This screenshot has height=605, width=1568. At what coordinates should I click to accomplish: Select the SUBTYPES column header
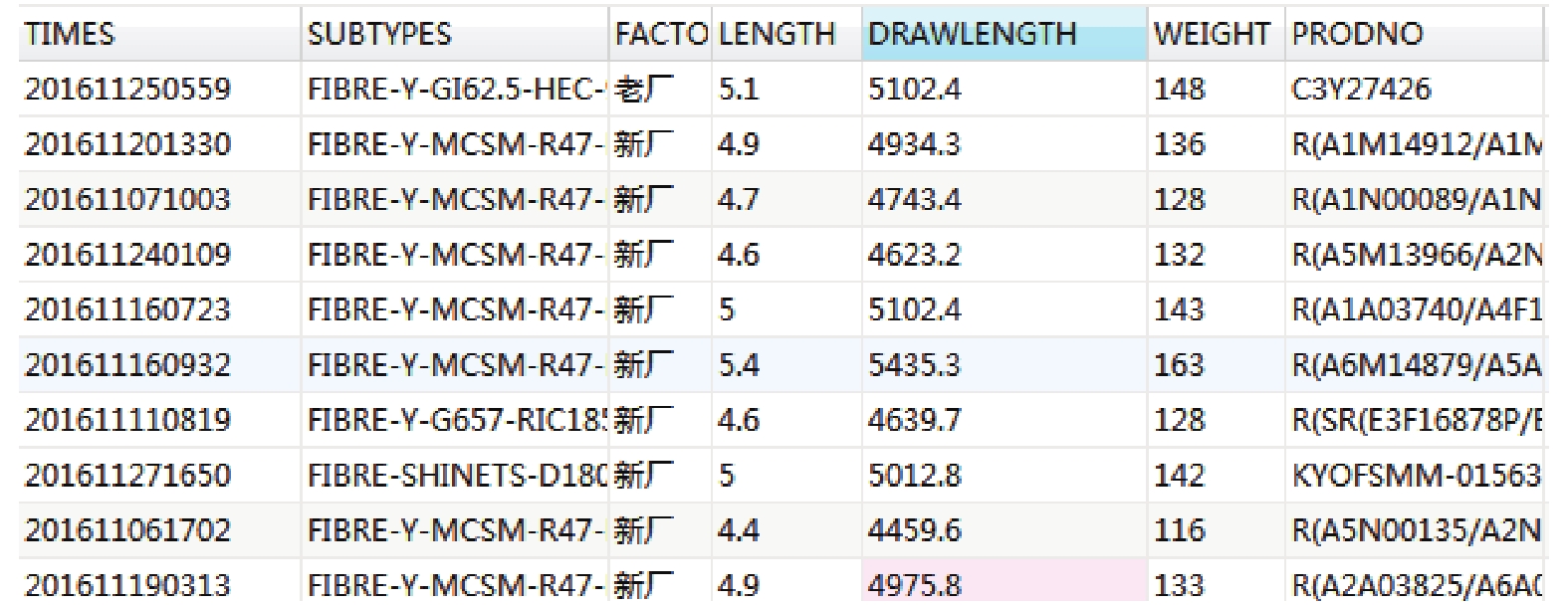455,34
